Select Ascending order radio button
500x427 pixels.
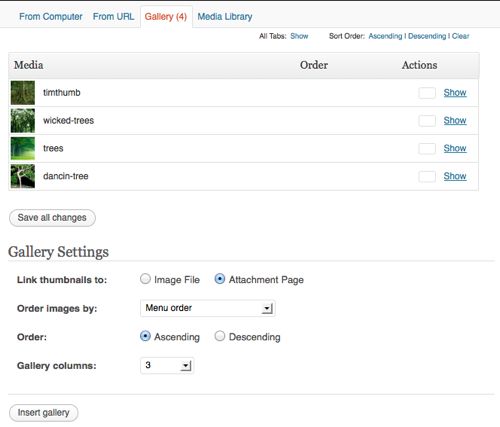[x=145, y=336]
